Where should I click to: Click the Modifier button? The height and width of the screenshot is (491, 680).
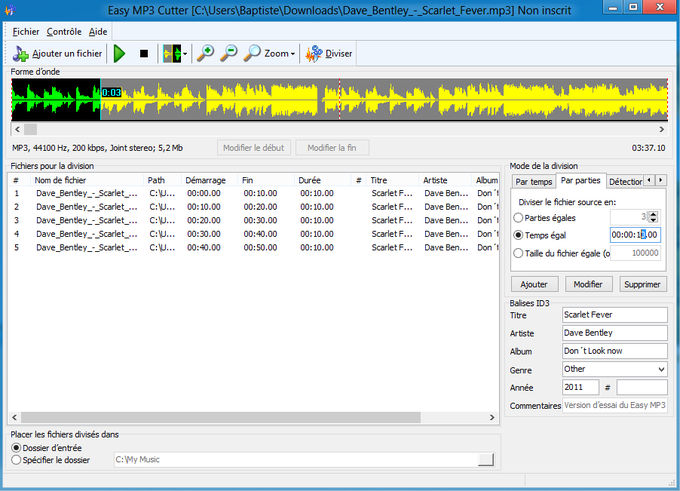588,285
